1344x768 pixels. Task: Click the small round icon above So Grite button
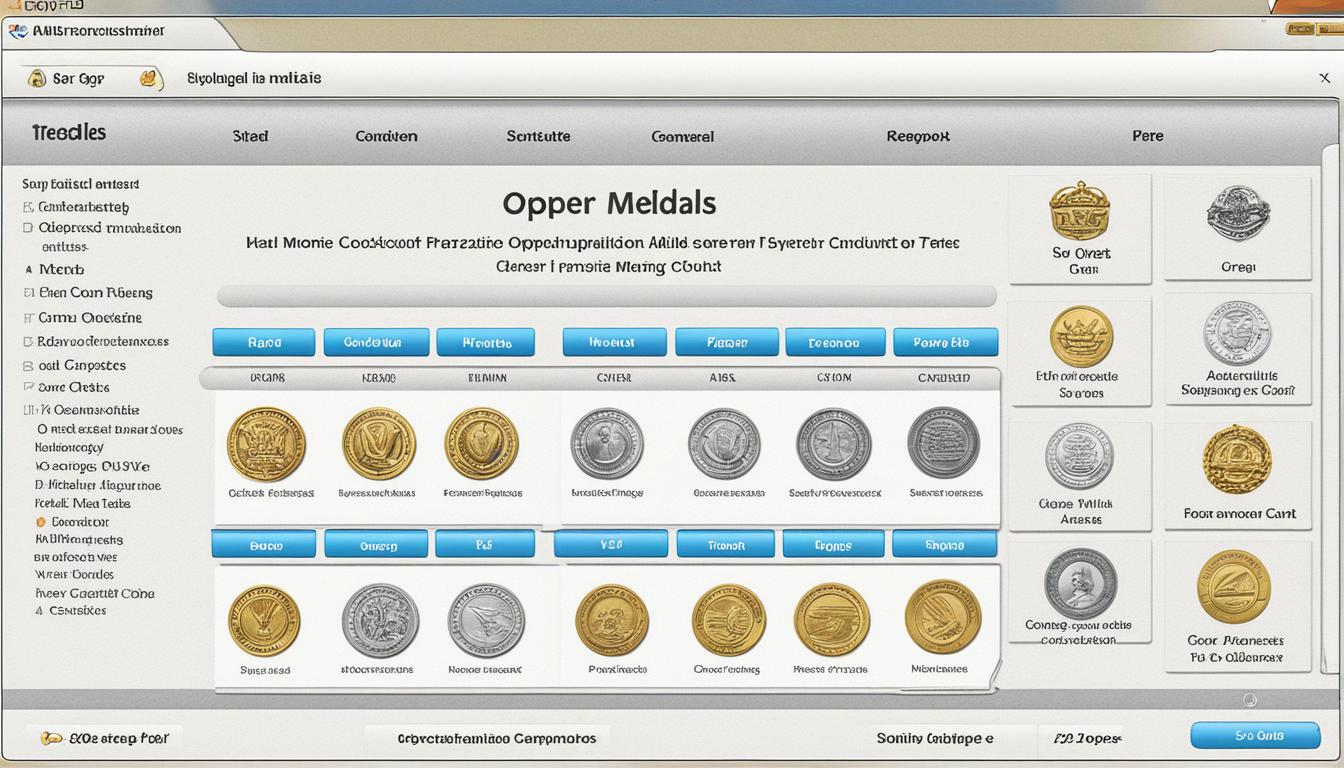[1249, 700]
